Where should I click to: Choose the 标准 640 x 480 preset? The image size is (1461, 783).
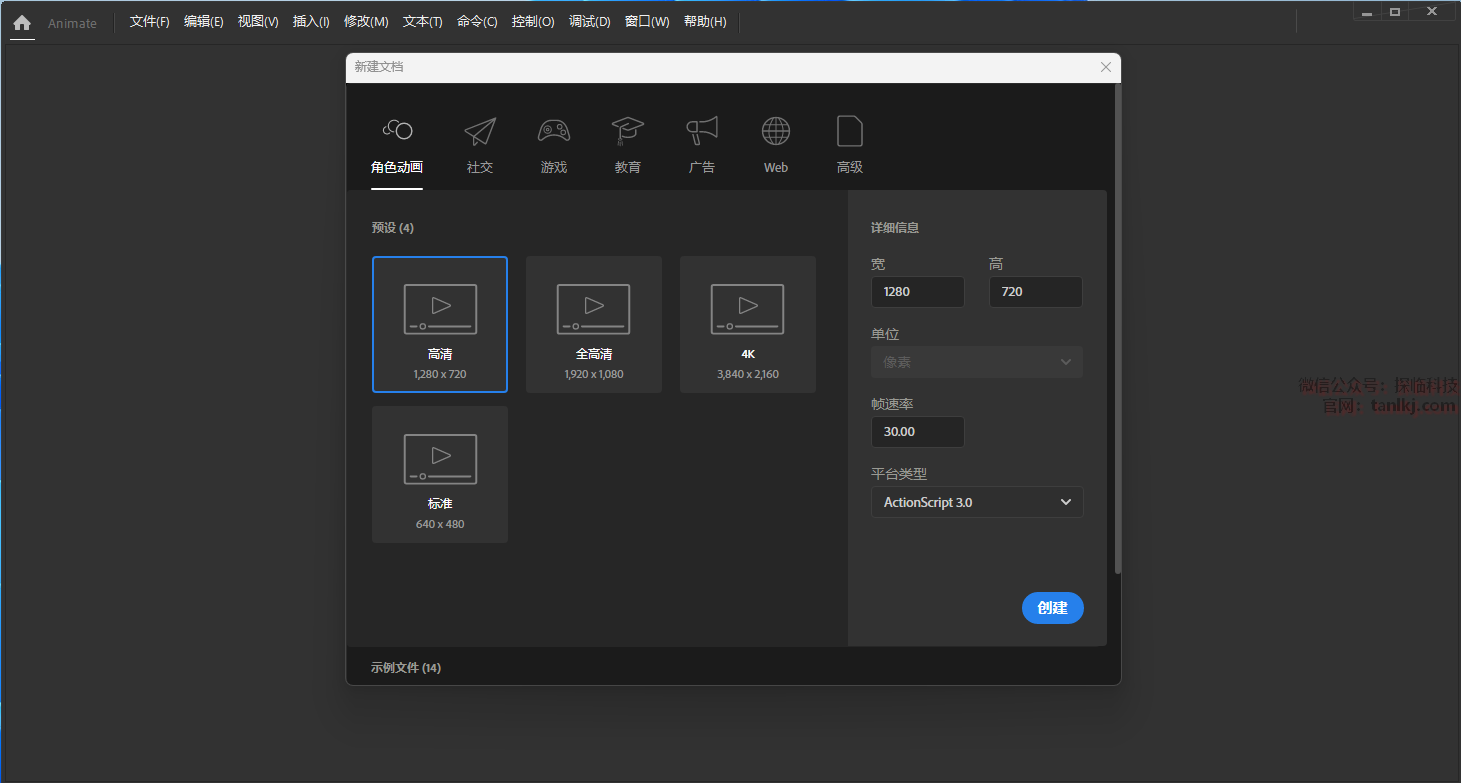[x=440, y=474]
